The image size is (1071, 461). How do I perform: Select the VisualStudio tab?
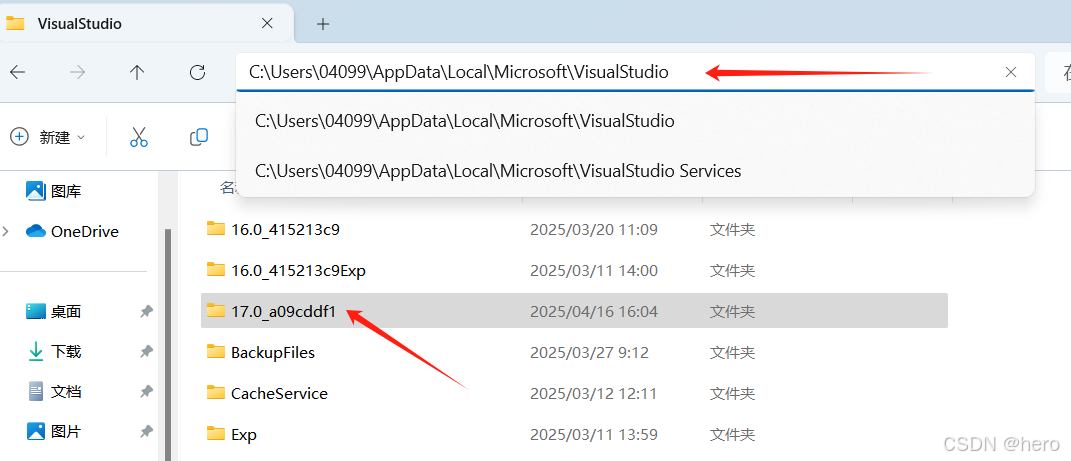[147, 24]
